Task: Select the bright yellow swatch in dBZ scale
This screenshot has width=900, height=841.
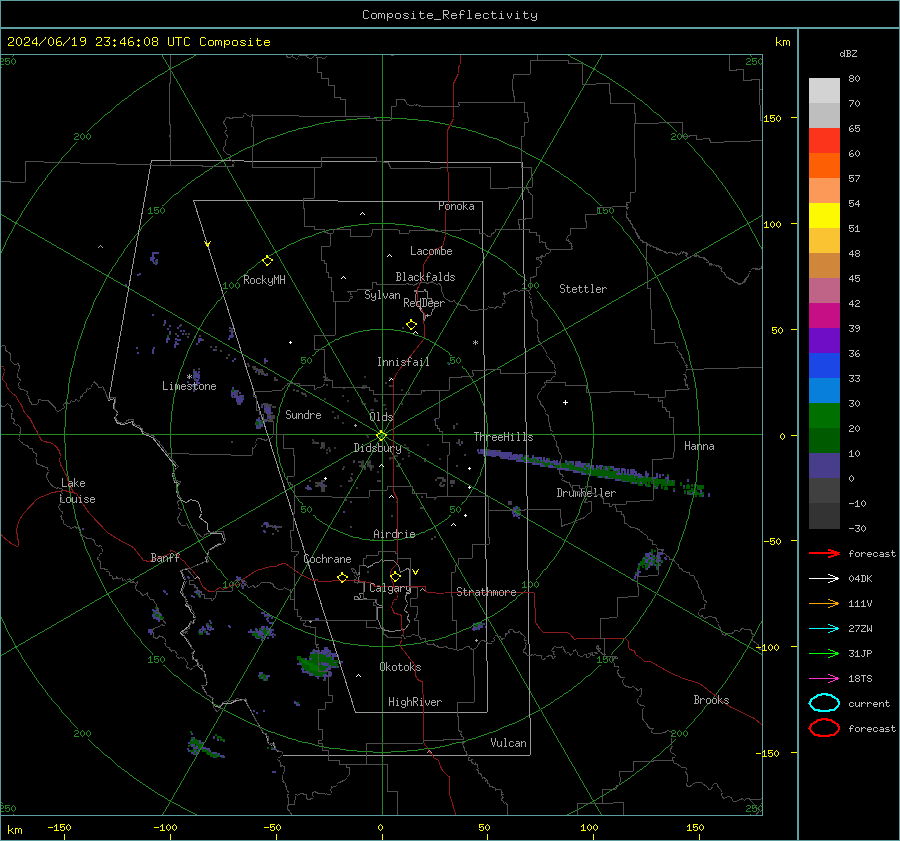Action: click(824, 215)
